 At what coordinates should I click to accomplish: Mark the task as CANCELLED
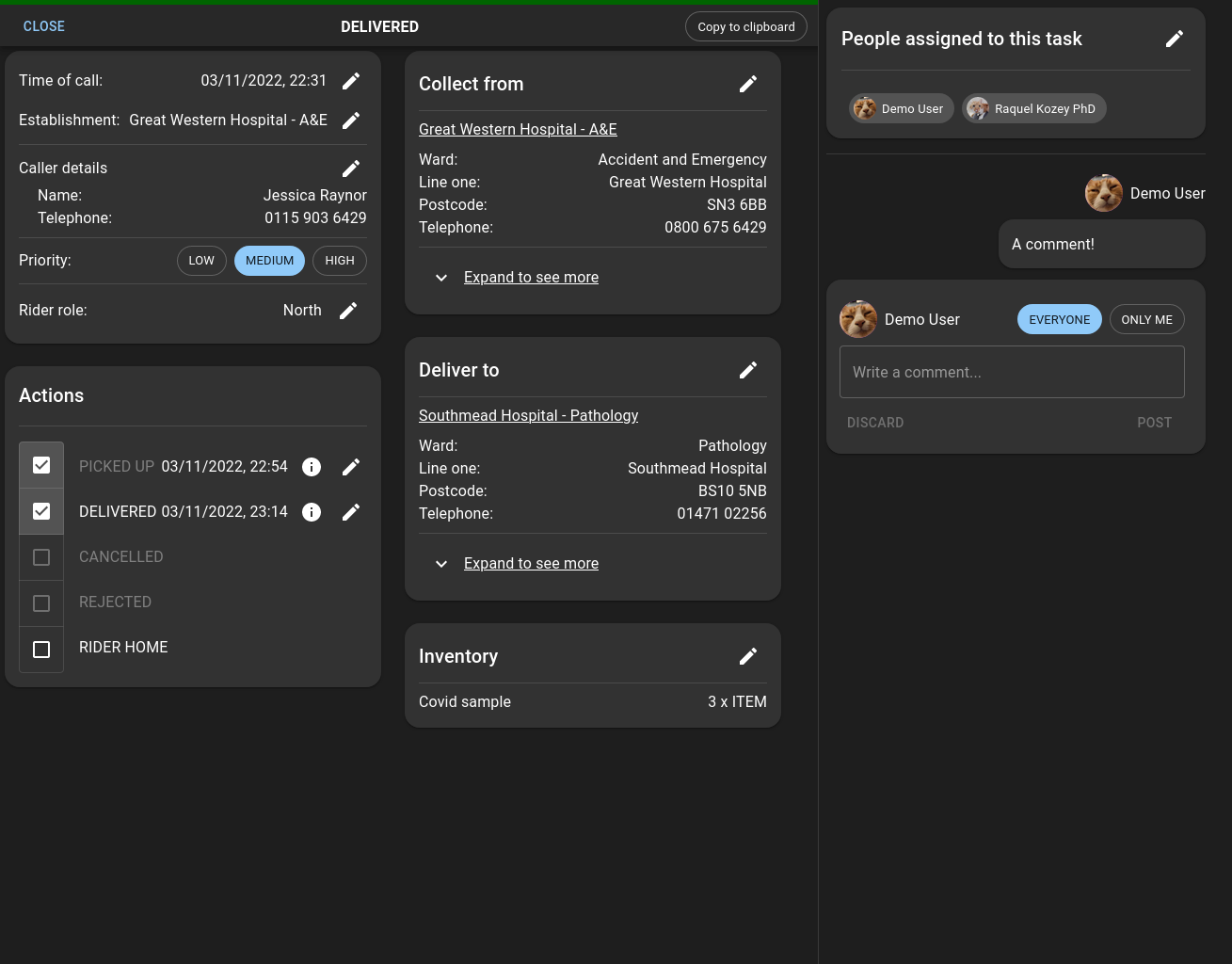tap(41, 557)
